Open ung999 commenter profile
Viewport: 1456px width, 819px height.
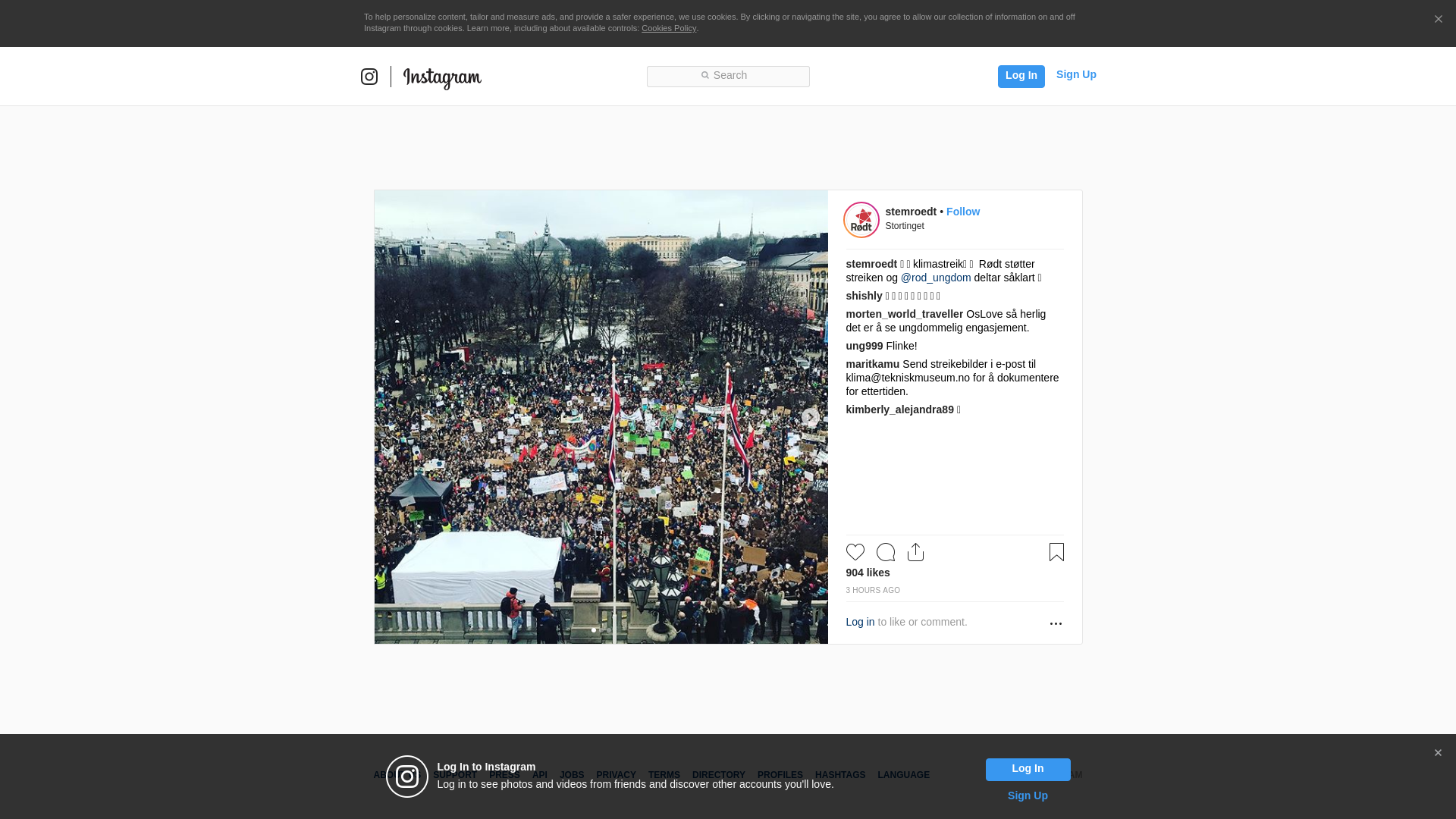tap(864, 346)
